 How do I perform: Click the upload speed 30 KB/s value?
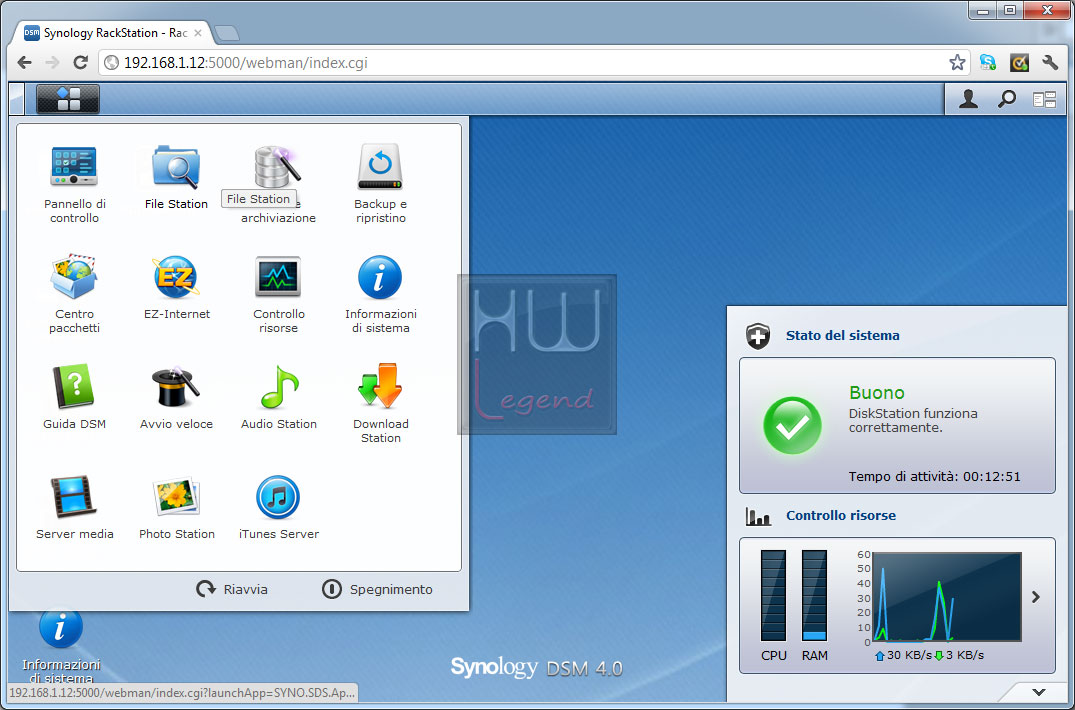909,655
